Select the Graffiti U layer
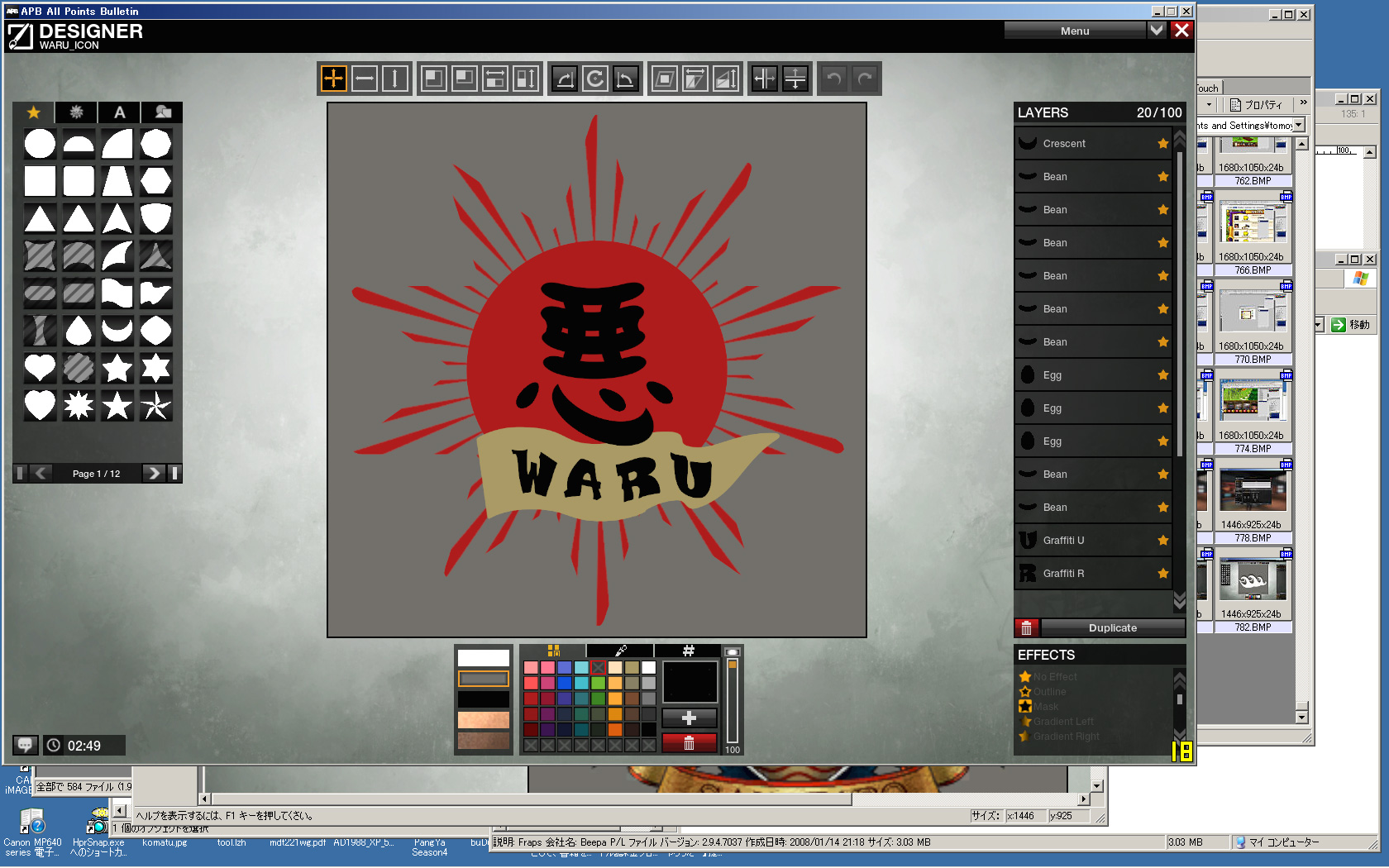Viewport: 1389px width, 868px height. pyautogui.click(x=1093, y=541)
